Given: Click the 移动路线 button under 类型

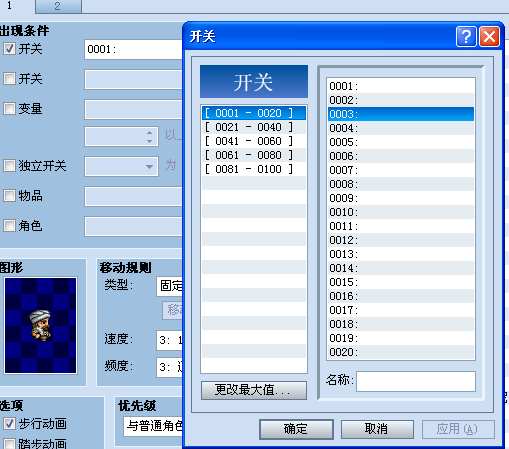Looking at the screenshot, I should (x=172, y=310).
